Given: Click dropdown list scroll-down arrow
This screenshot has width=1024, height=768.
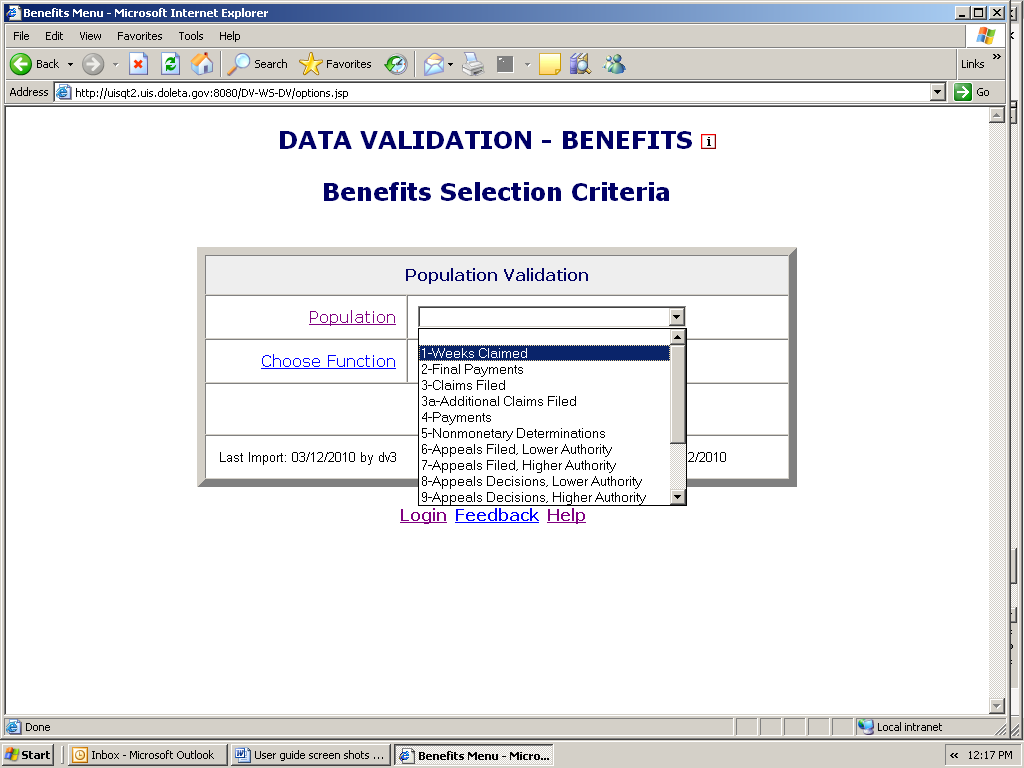Looking at the screenshot, I should tap(678, 497).
